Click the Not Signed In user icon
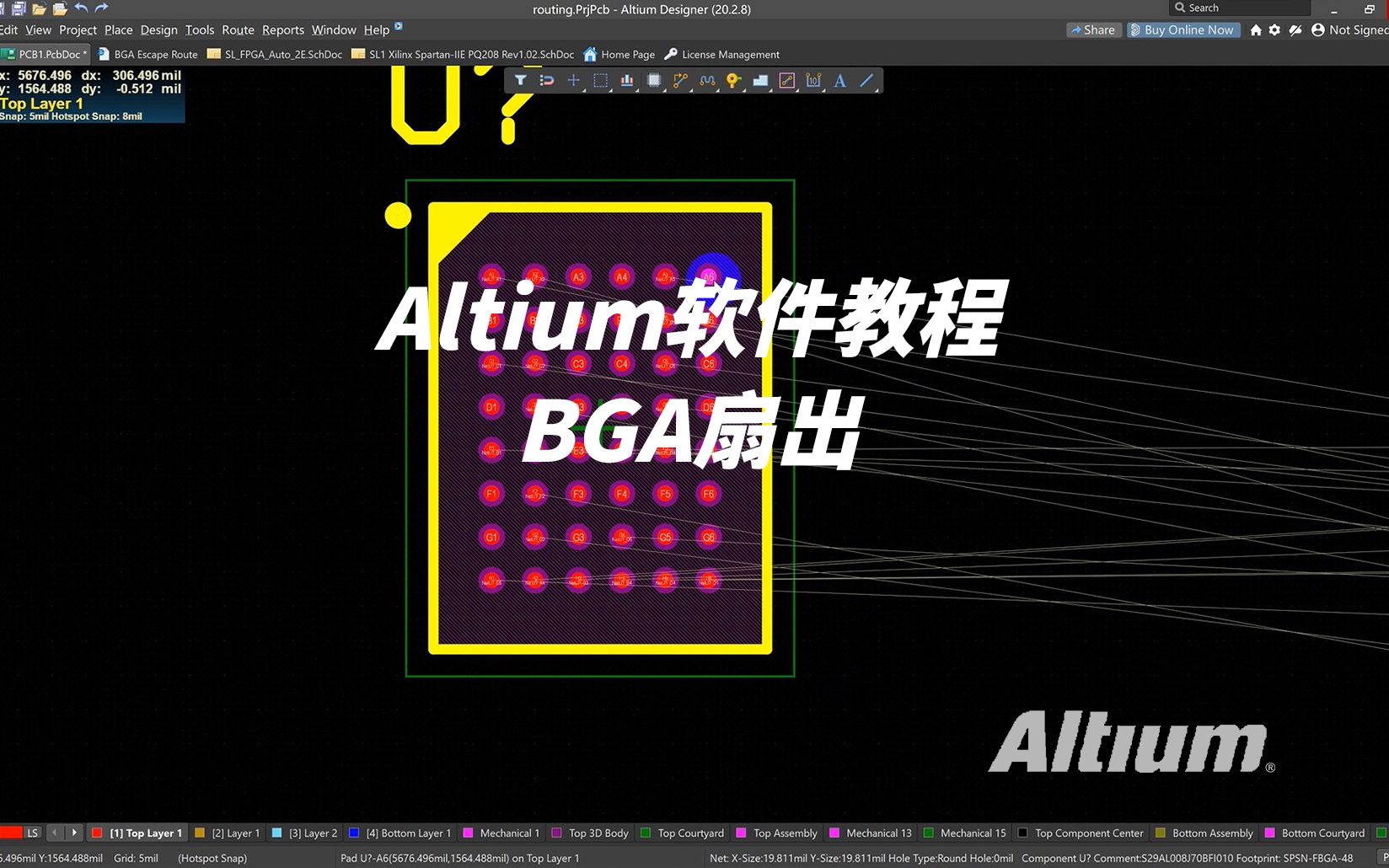 click(1318, 29)
